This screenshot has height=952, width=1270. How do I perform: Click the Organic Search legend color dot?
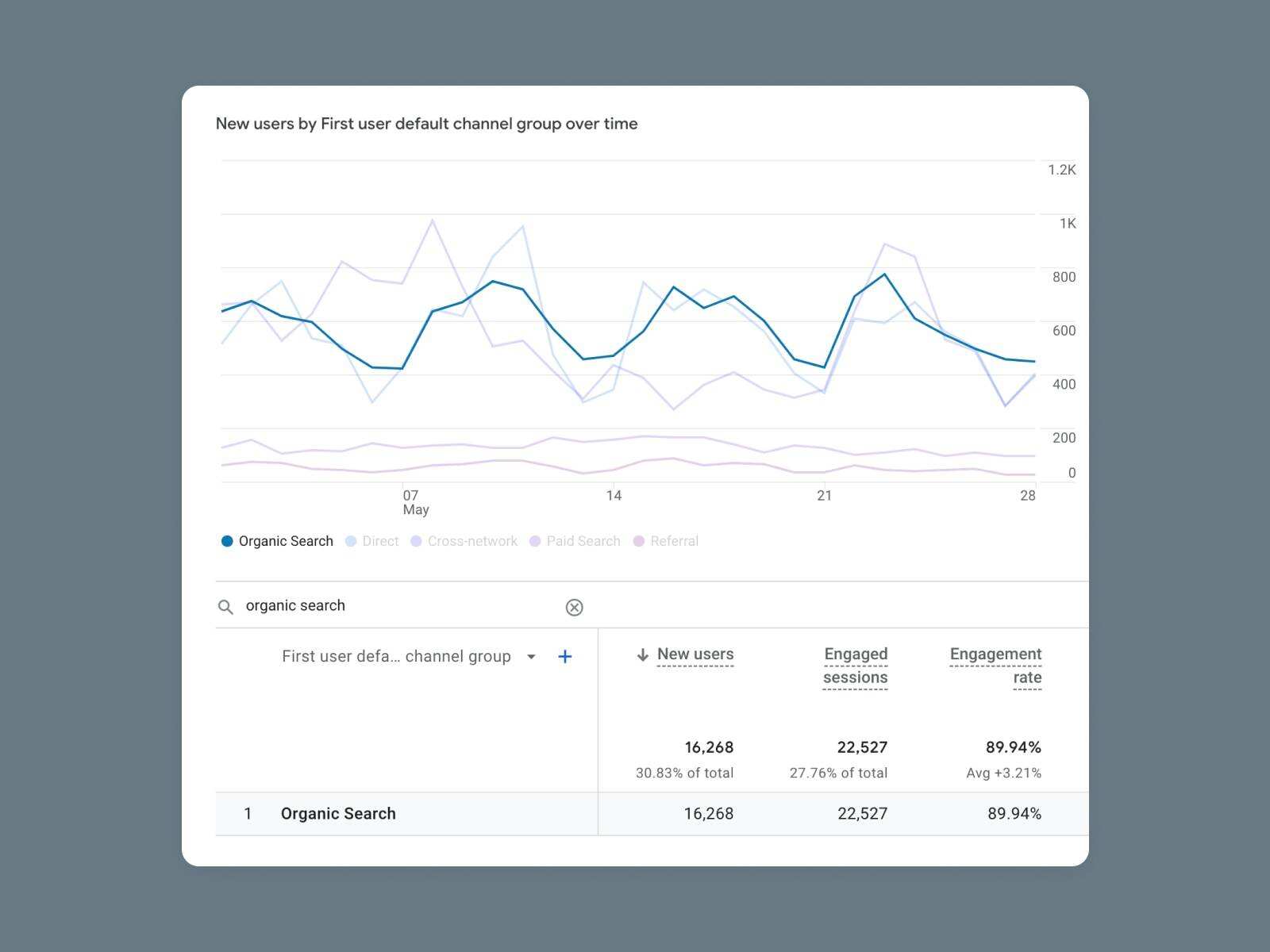227,541
